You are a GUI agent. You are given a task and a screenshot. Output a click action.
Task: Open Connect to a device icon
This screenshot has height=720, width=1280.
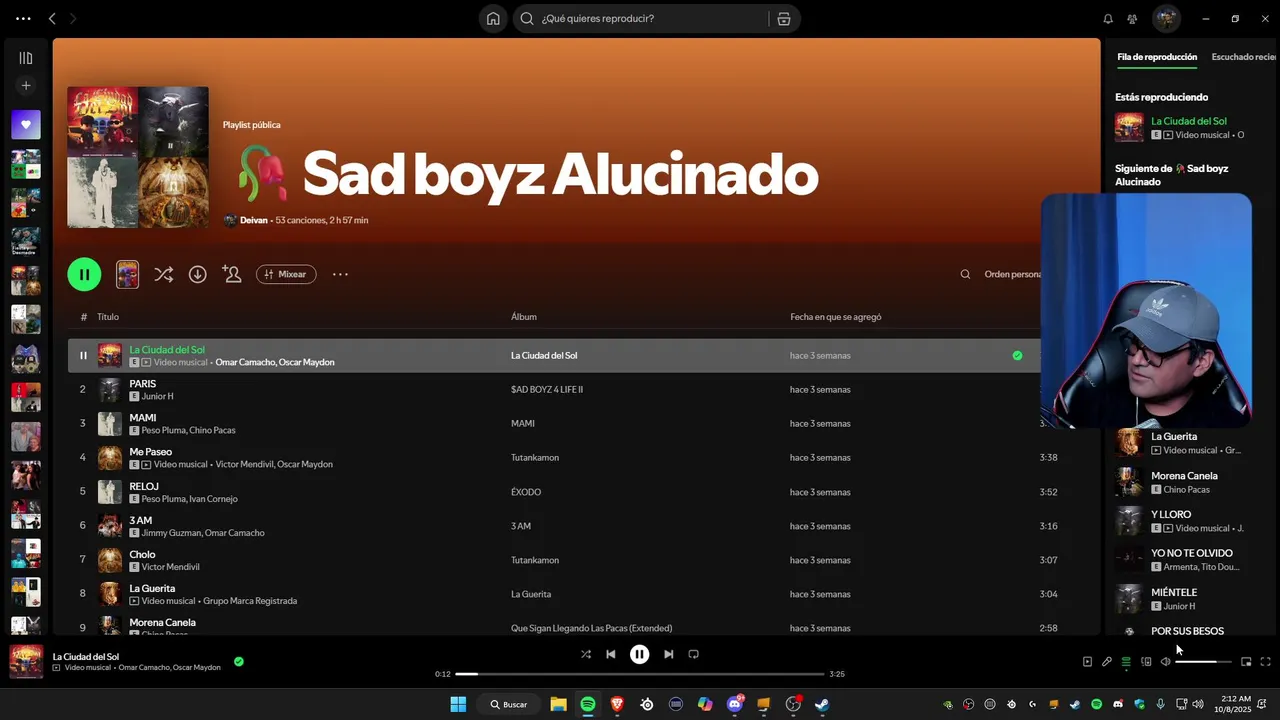pos(1146,662)
